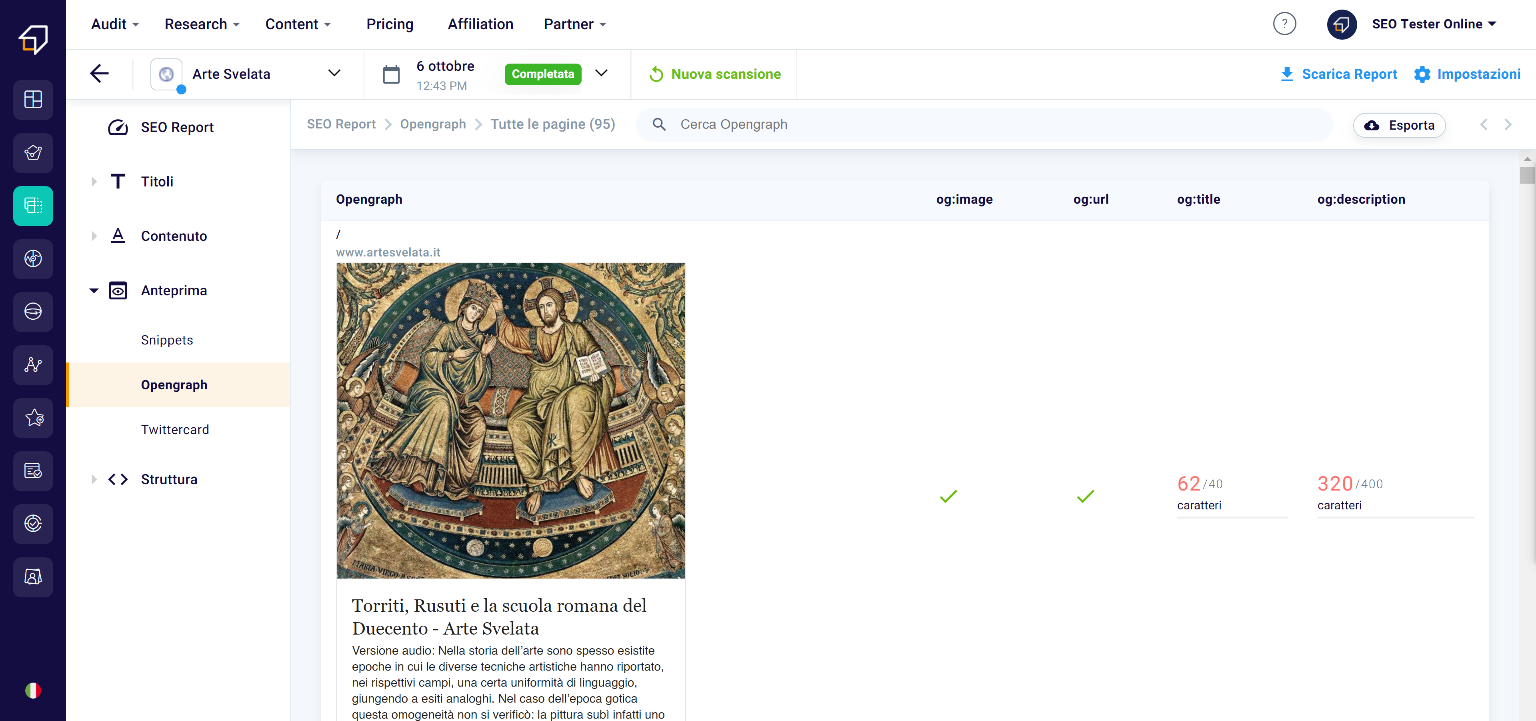Open the Content dropdown menu
1536x721 pixels.
point(298,24)
